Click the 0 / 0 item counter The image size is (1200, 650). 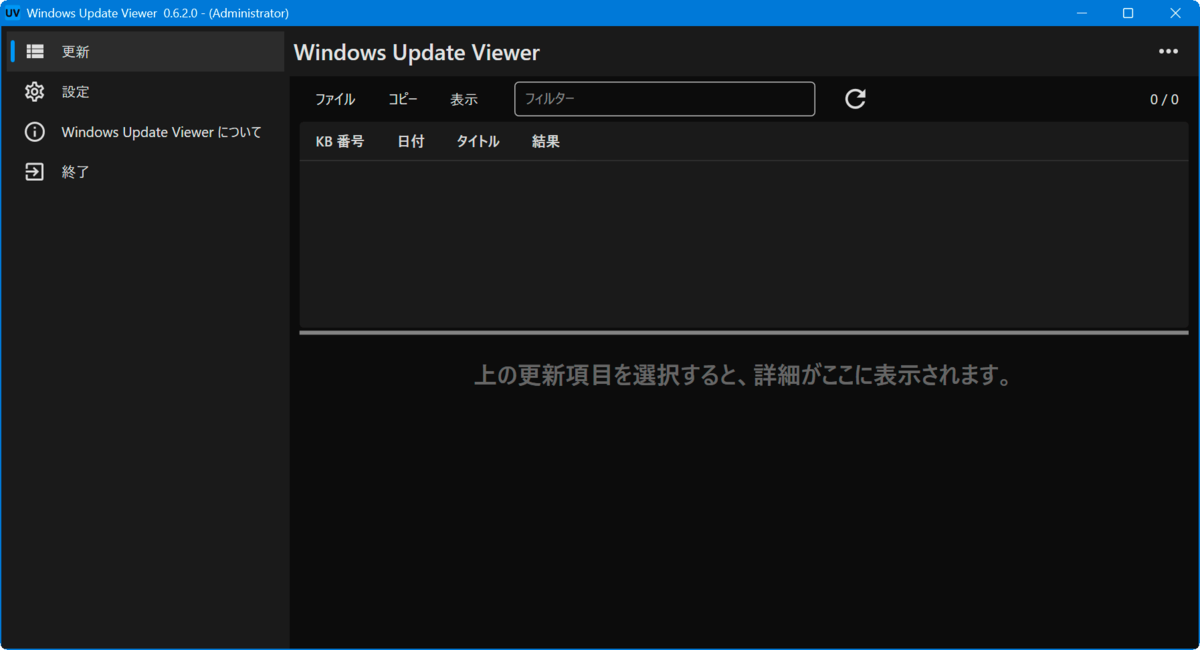(1164, 99)
